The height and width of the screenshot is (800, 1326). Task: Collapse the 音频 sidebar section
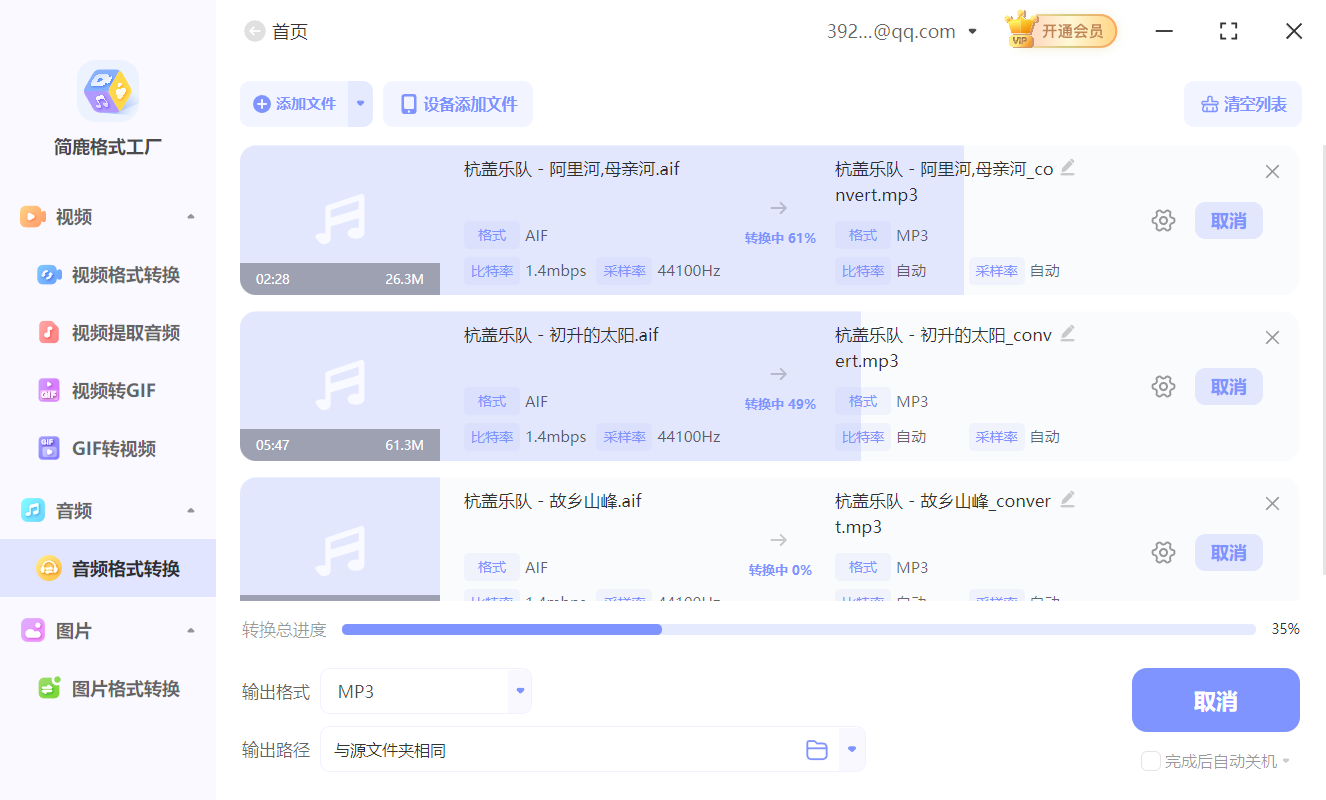[x=190, y=510]
